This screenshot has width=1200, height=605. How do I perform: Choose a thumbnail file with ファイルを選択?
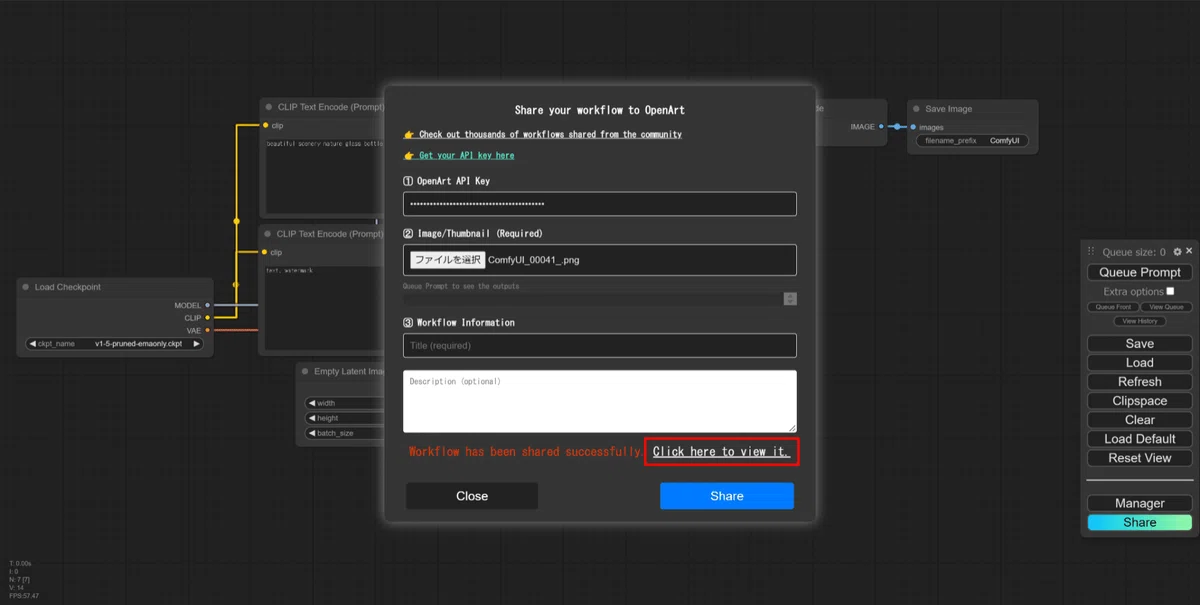coord(447,260)
